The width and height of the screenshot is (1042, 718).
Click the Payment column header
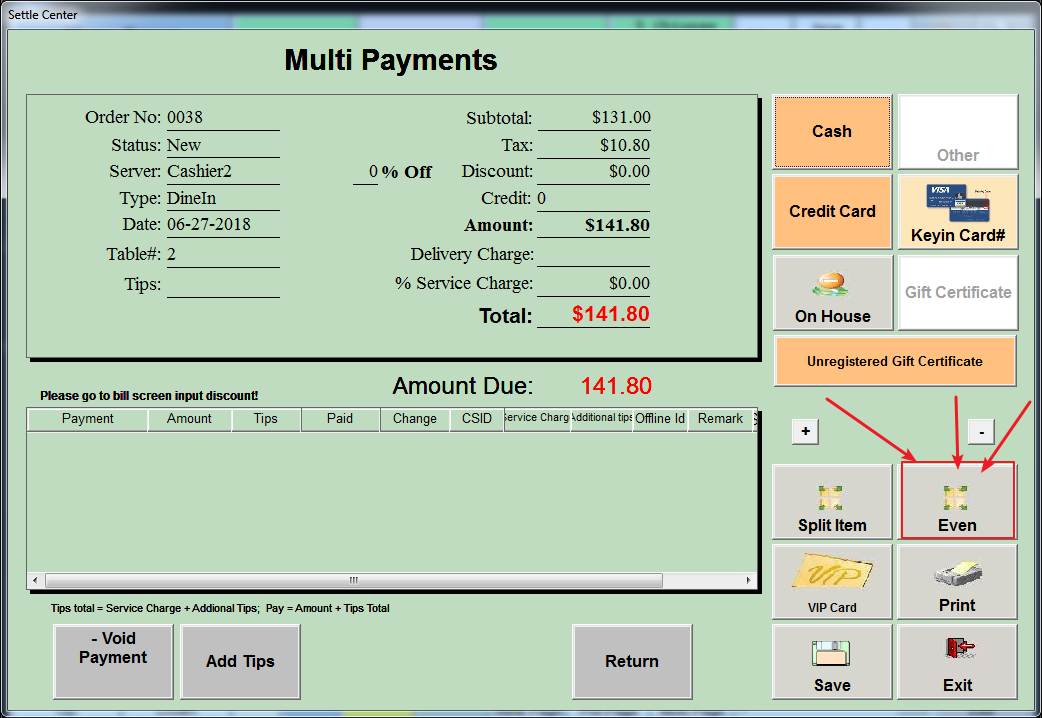87,419
